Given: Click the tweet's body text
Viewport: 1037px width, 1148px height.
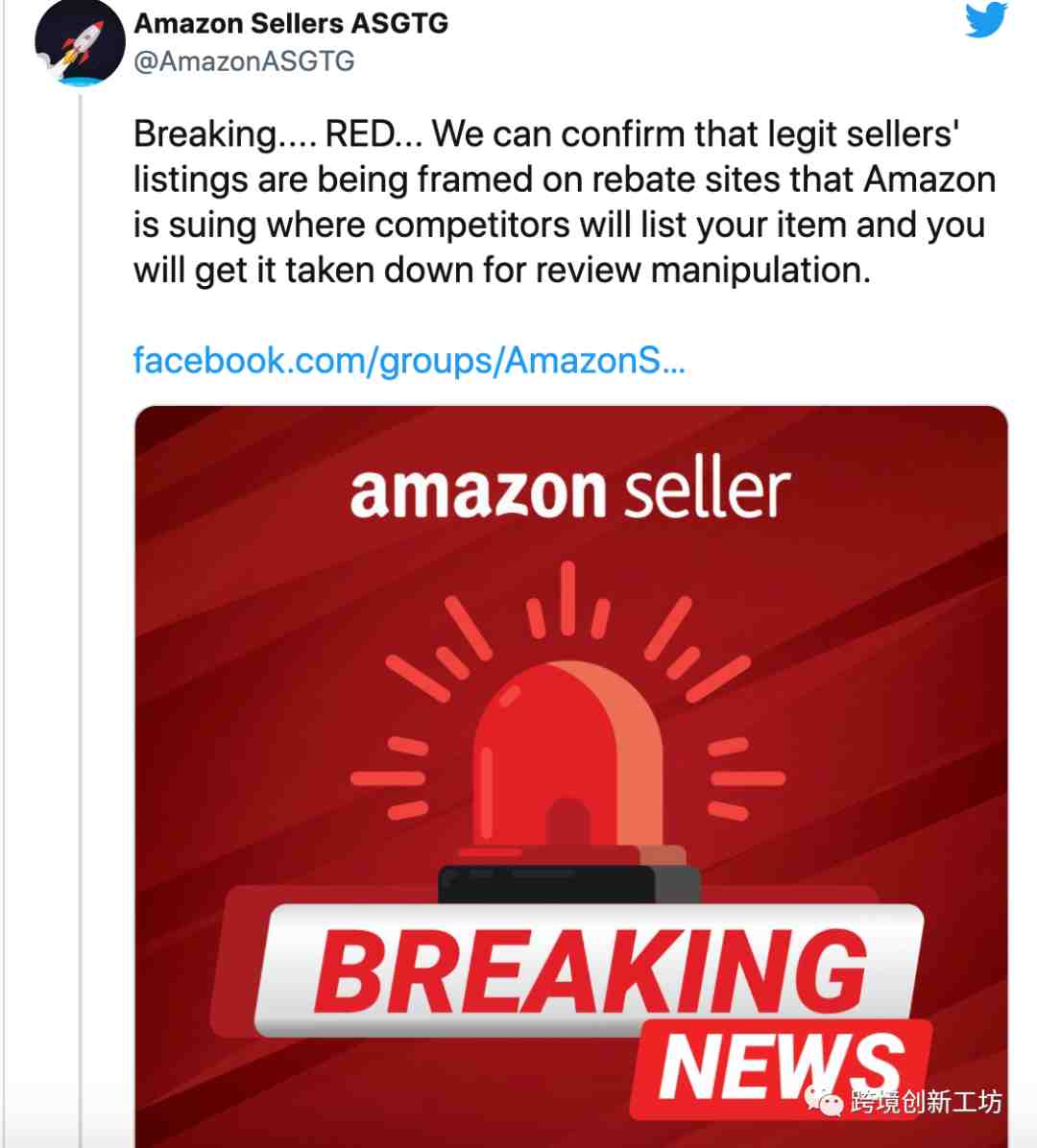Looking at the screenshot, I should click(x=564, y=203).
